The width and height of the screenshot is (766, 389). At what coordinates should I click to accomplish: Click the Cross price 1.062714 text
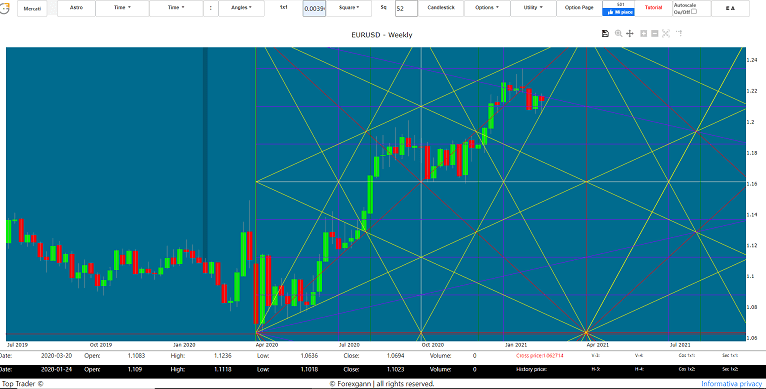(x=540, y=356)
